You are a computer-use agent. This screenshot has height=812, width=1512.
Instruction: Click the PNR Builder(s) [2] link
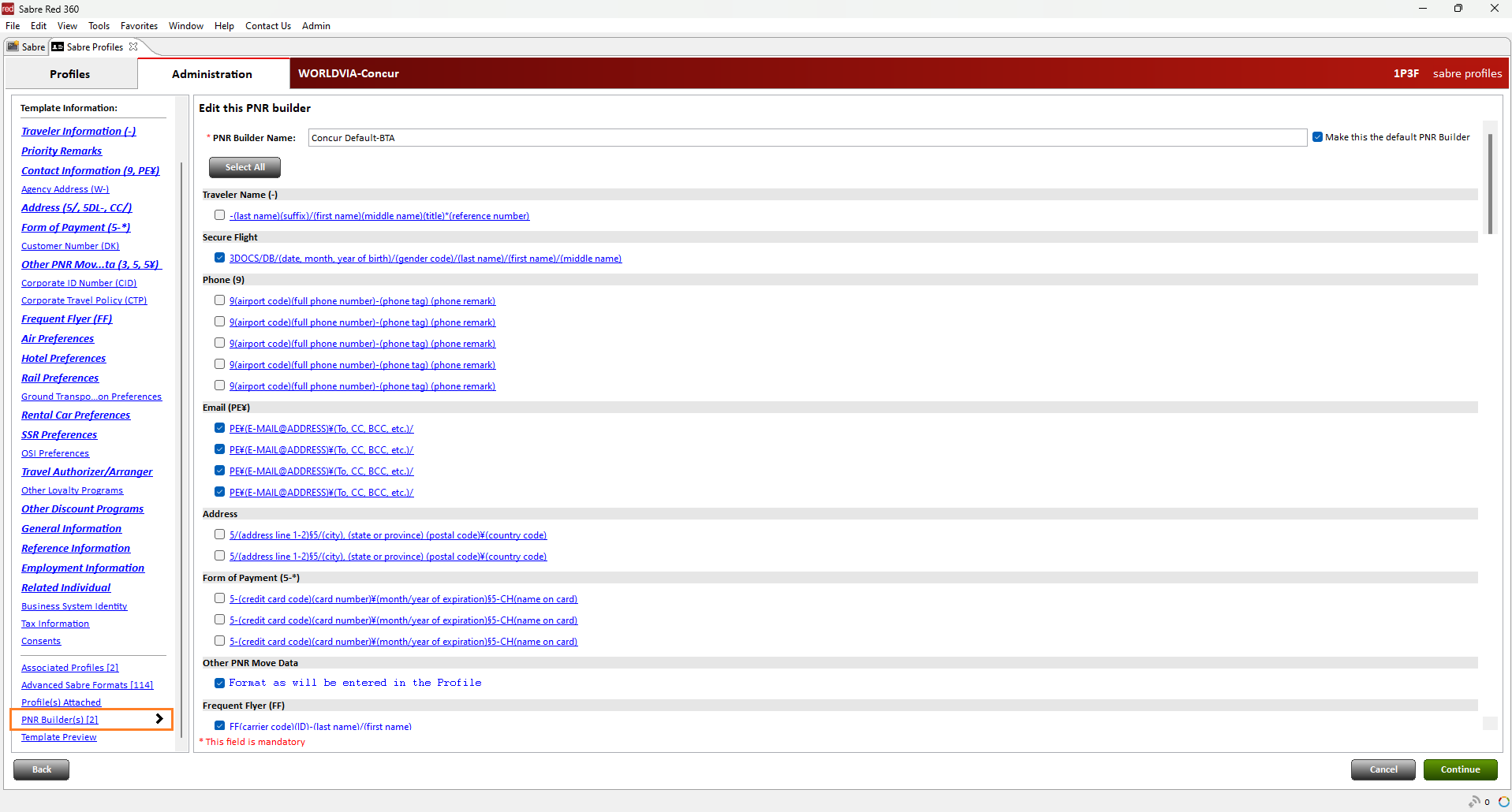(x=59, y=720)
